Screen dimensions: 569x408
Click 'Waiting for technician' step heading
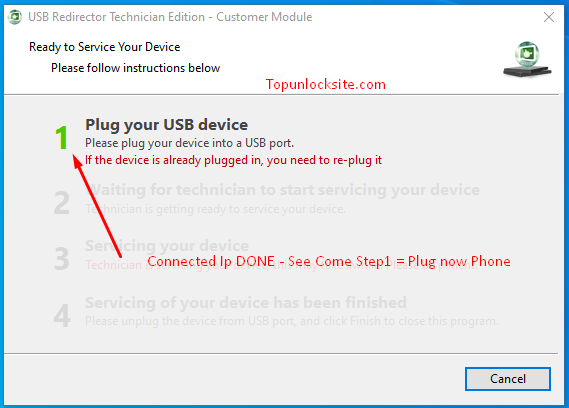283,190
